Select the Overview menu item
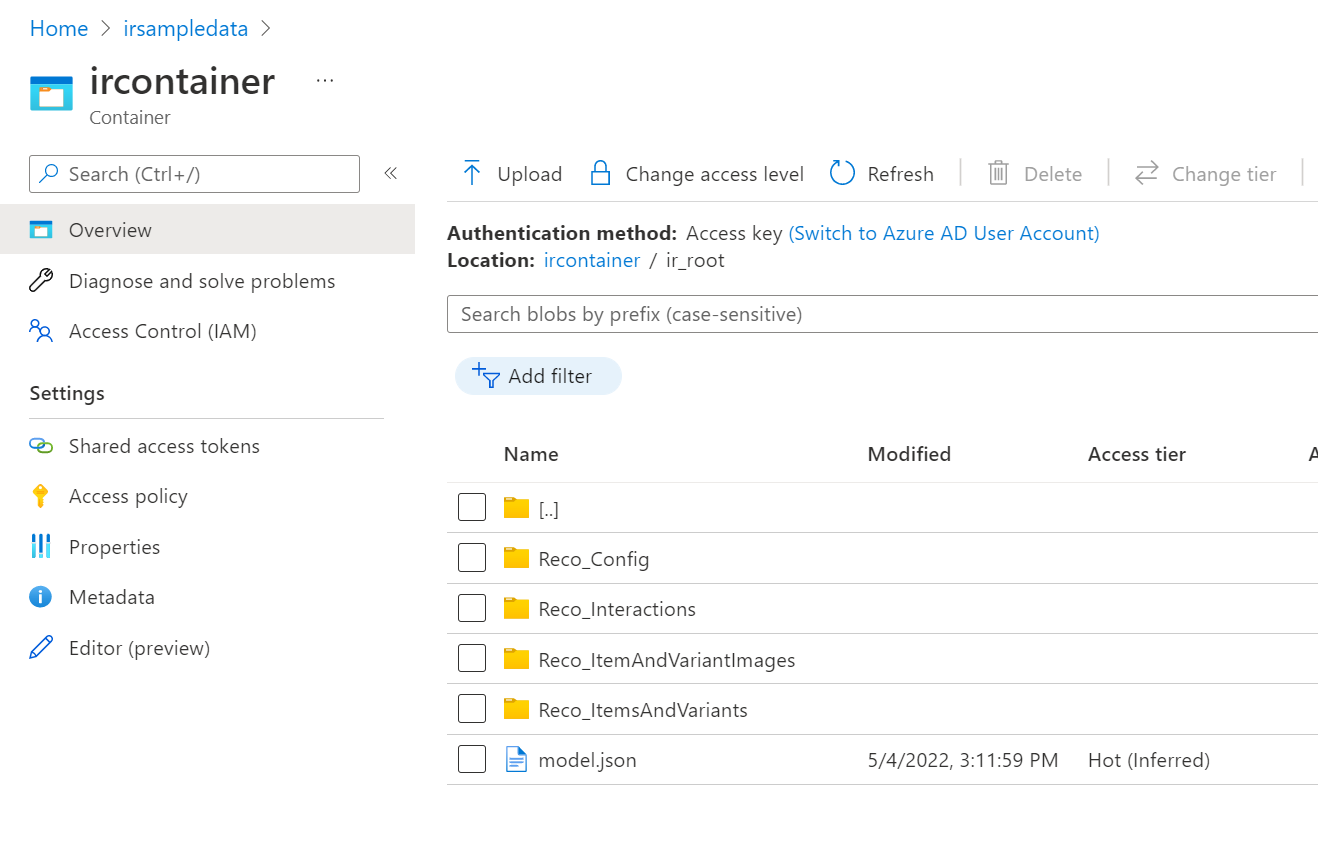 pyautogui.click(x=110, y=230)
